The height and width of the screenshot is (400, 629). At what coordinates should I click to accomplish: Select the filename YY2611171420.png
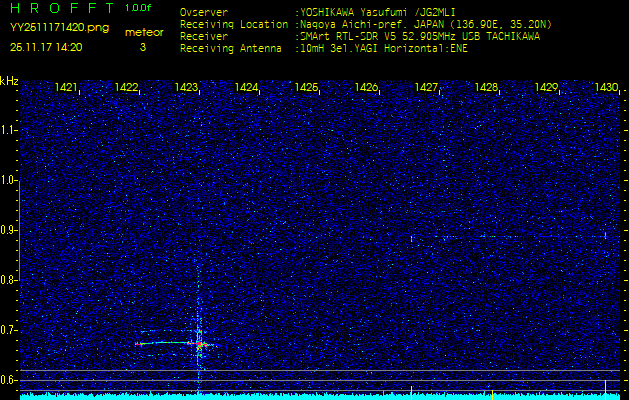point(59,28)
